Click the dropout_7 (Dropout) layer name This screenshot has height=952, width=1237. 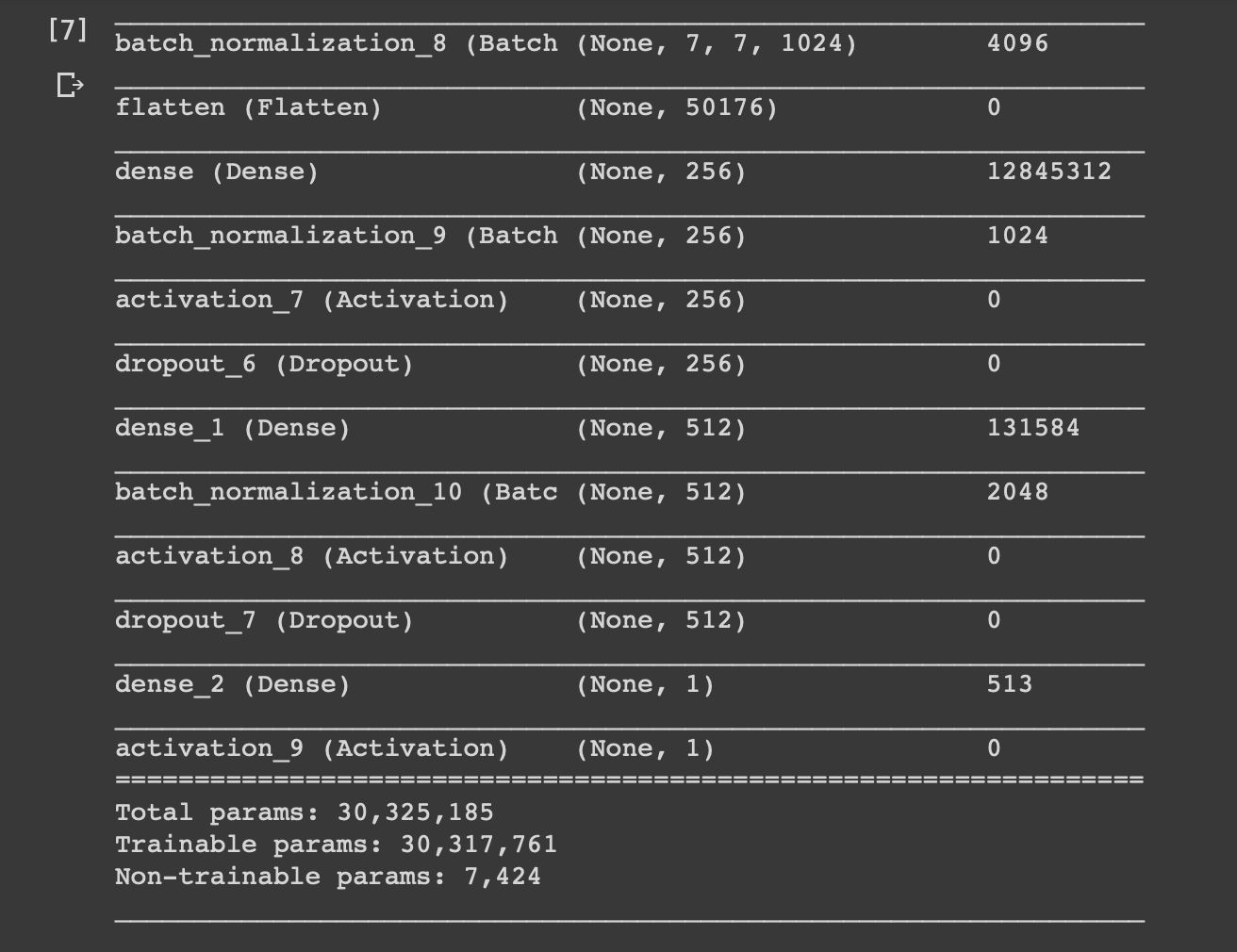tap(264, 620)
